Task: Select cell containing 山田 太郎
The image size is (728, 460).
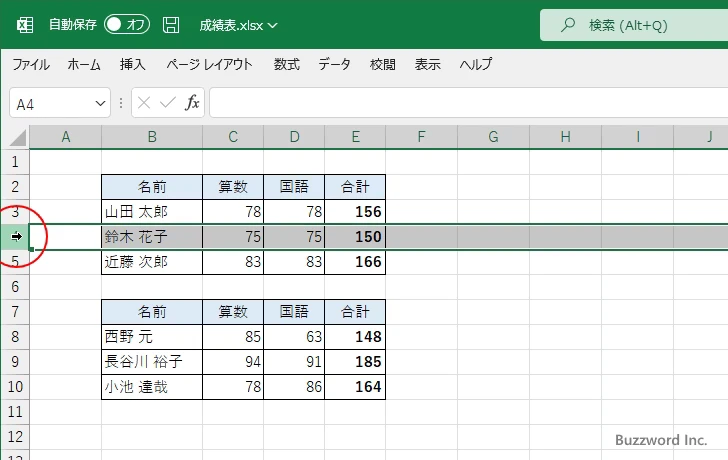Action: (x=151, y=212)
